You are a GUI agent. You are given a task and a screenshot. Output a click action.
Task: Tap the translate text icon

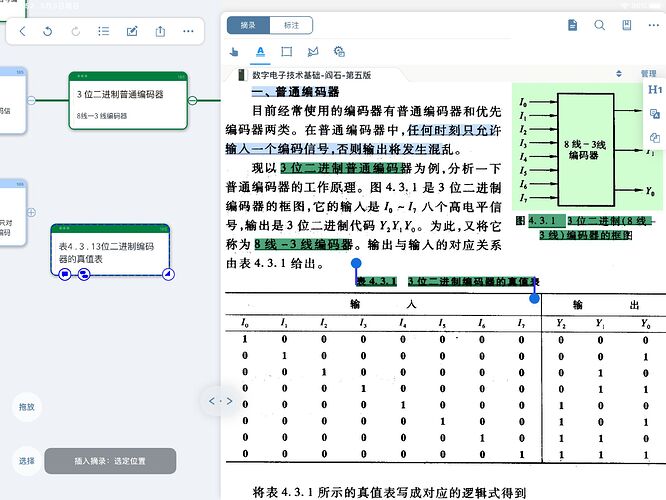(x=655, y=113)
